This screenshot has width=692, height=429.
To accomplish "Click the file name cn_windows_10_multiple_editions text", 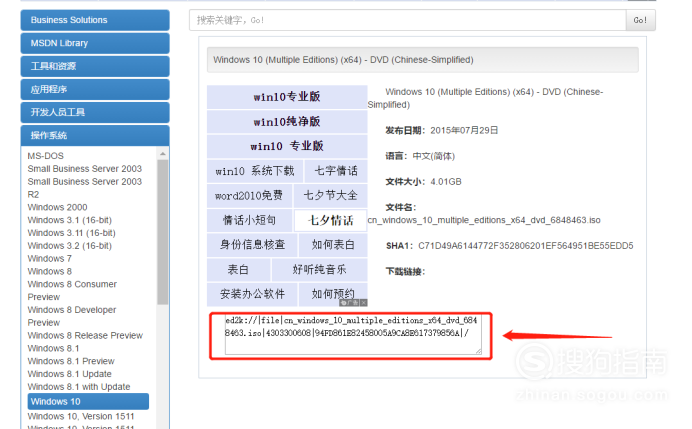I will tap(484, 220).
